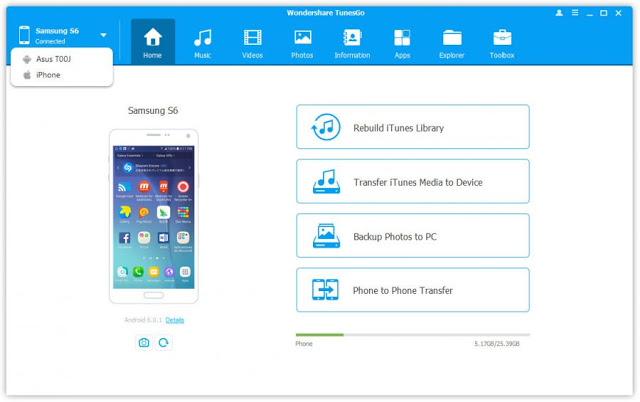The width and height of the screenshot is (640, 402).
Task: Switch to the Music tab
Action: point(202,42)
